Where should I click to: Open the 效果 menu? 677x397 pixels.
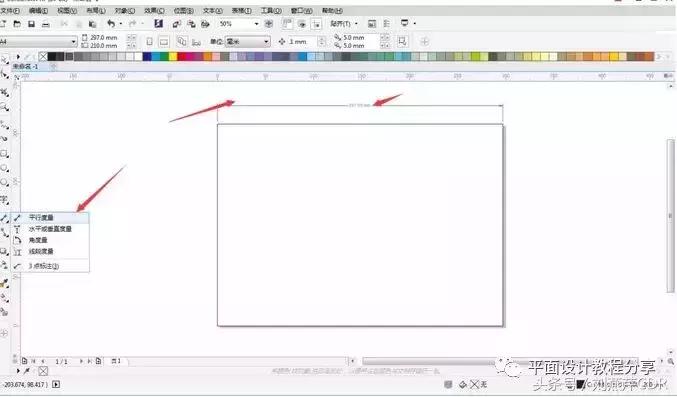(154, 10)
